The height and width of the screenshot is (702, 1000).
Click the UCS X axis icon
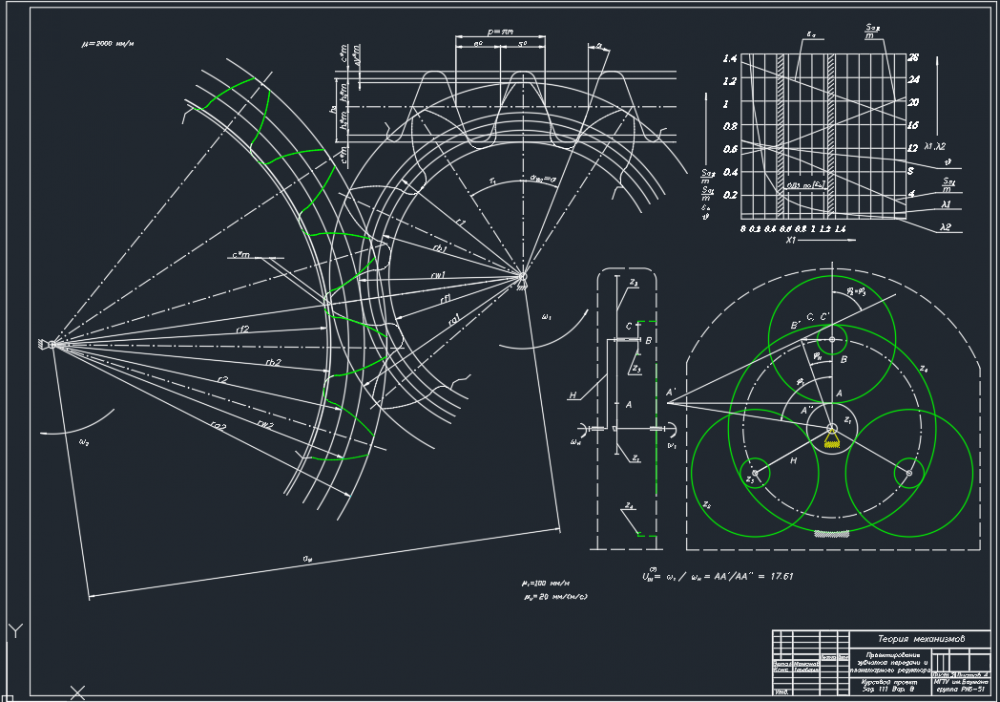click(77, 691)
